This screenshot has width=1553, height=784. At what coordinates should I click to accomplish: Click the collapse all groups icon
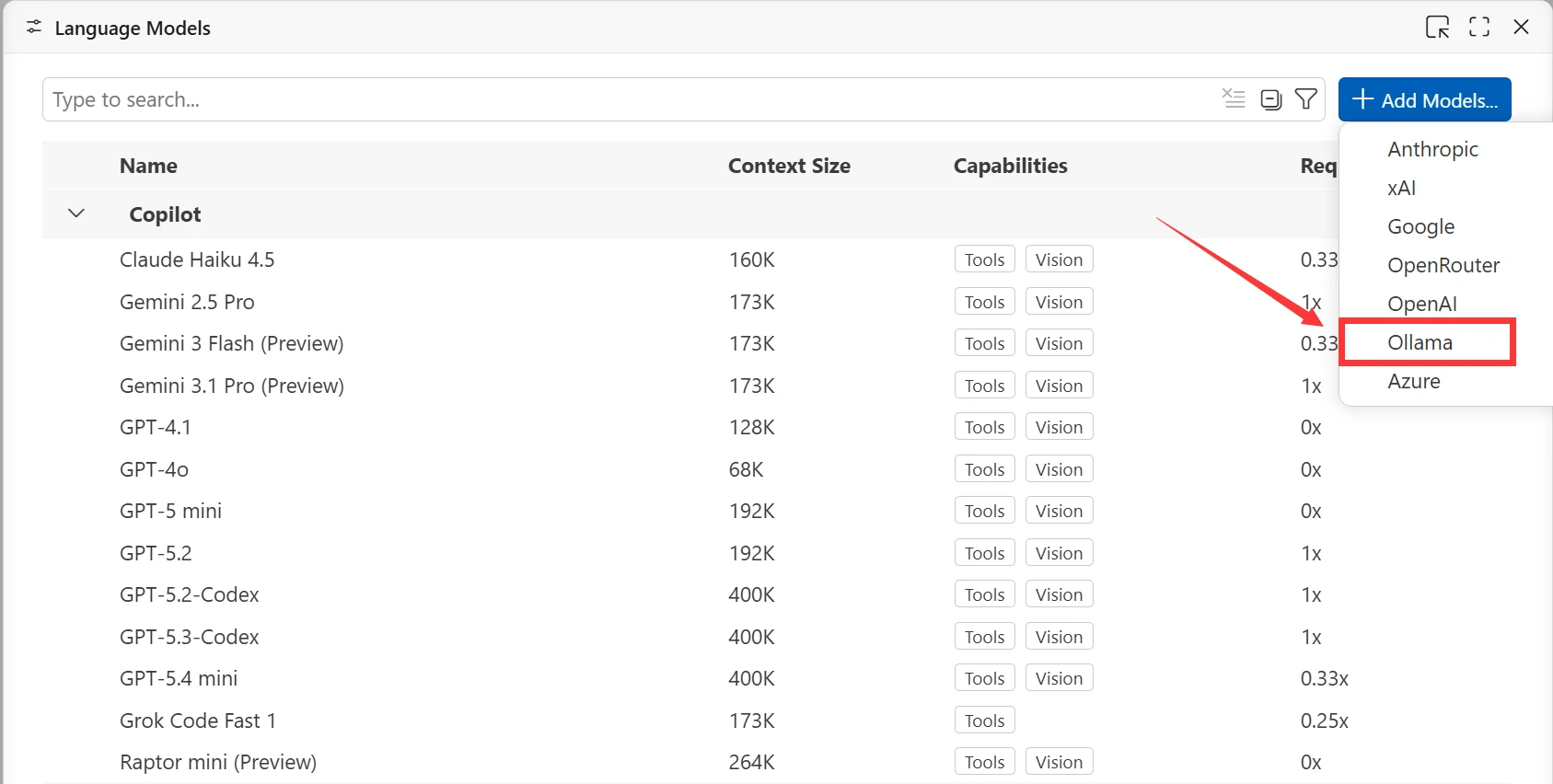[x=1270, y=99]
